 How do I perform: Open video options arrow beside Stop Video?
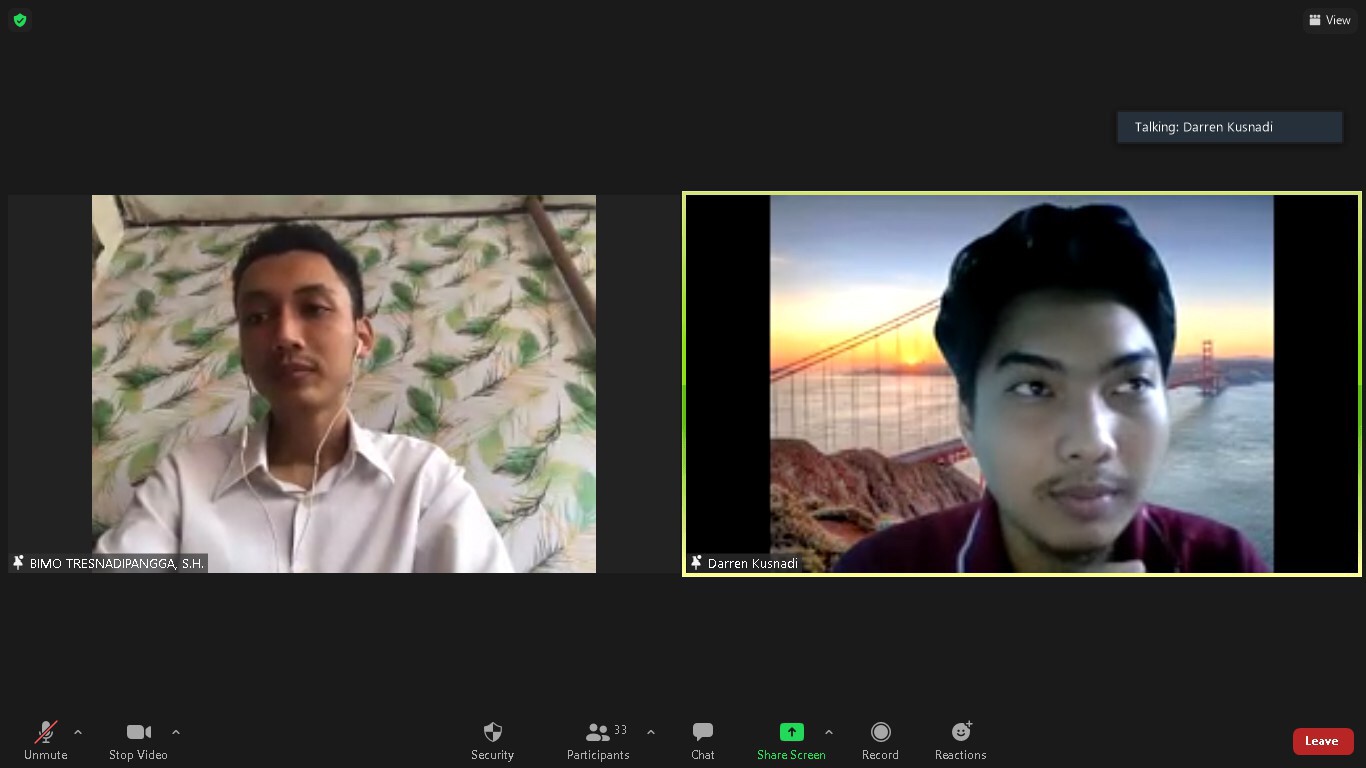point(176,732)
